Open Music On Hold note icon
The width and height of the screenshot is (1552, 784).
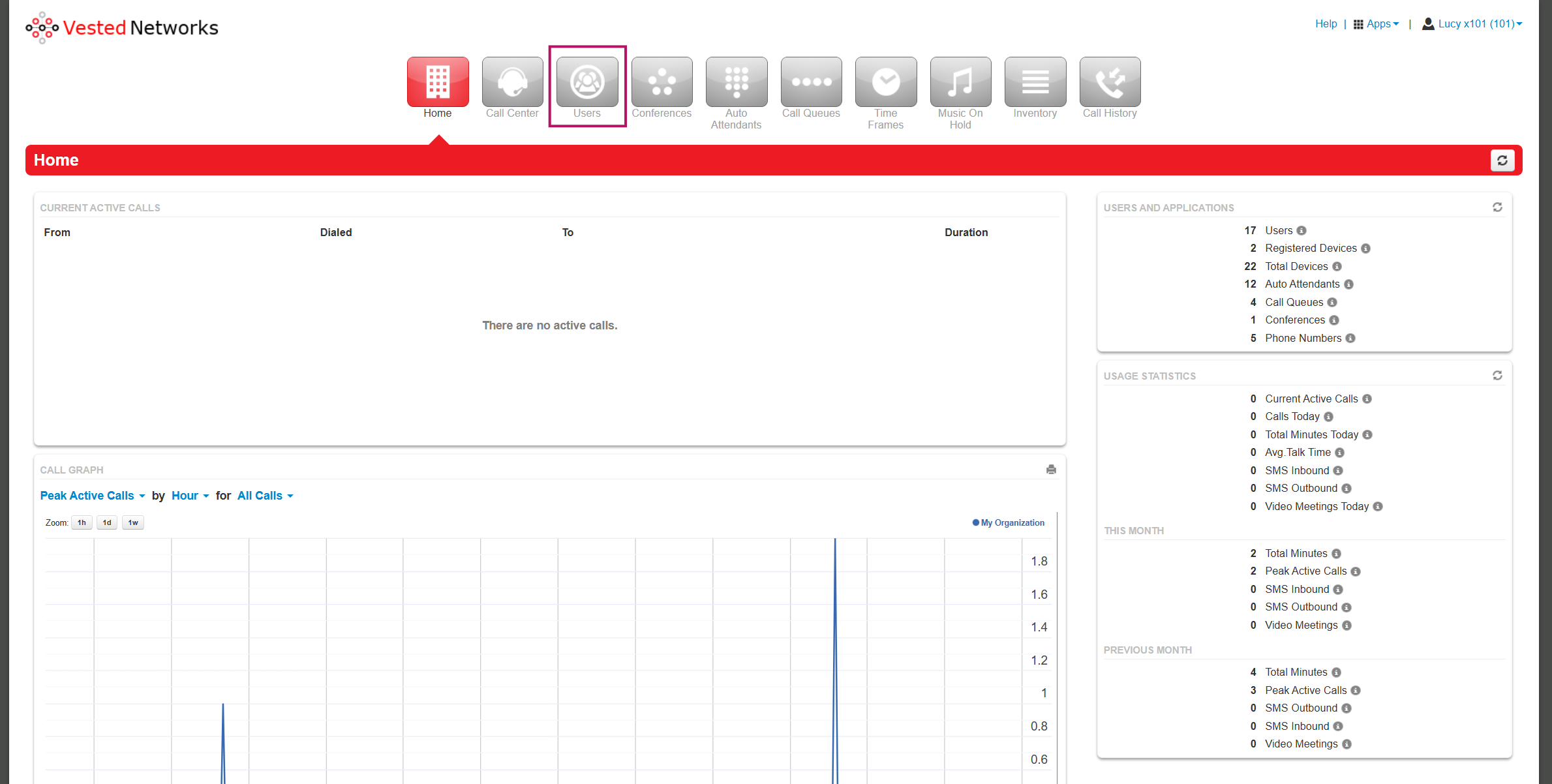tap(960, 82)
